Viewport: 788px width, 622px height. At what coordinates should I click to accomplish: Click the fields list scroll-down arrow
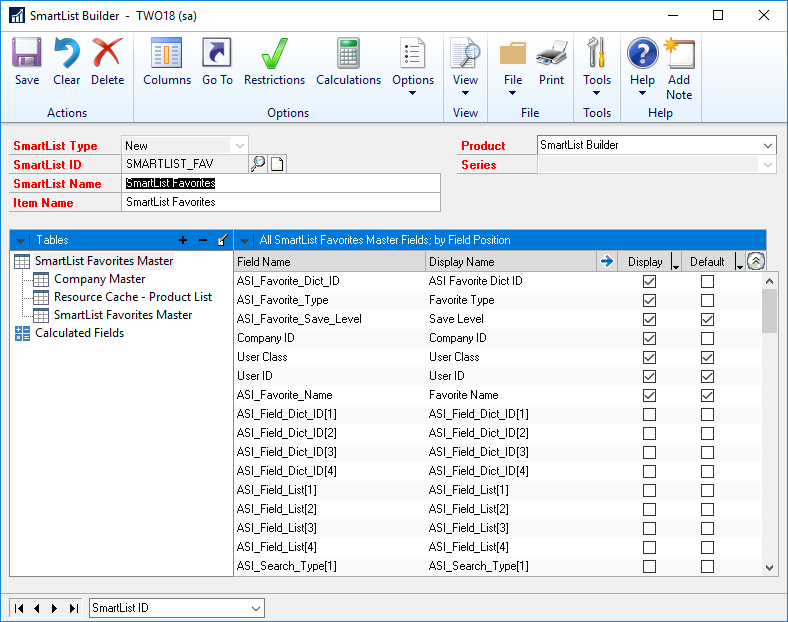coord(769,568)
